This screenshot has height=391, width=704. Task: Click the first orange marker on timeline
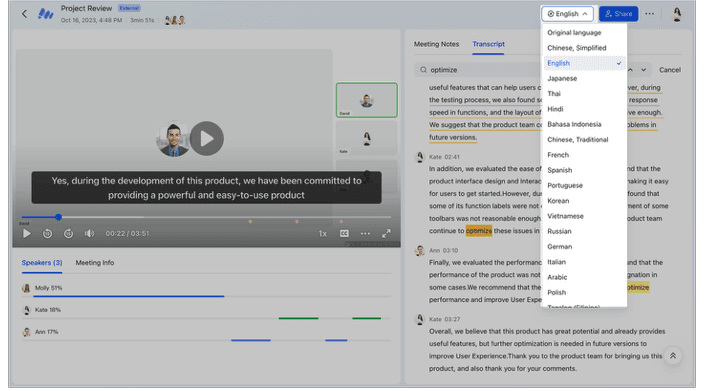tap(250, 221)
